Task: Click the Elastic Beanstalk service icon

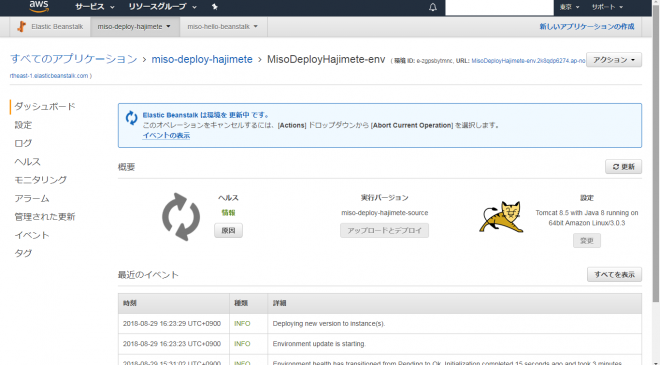Action: click(21, 27)
